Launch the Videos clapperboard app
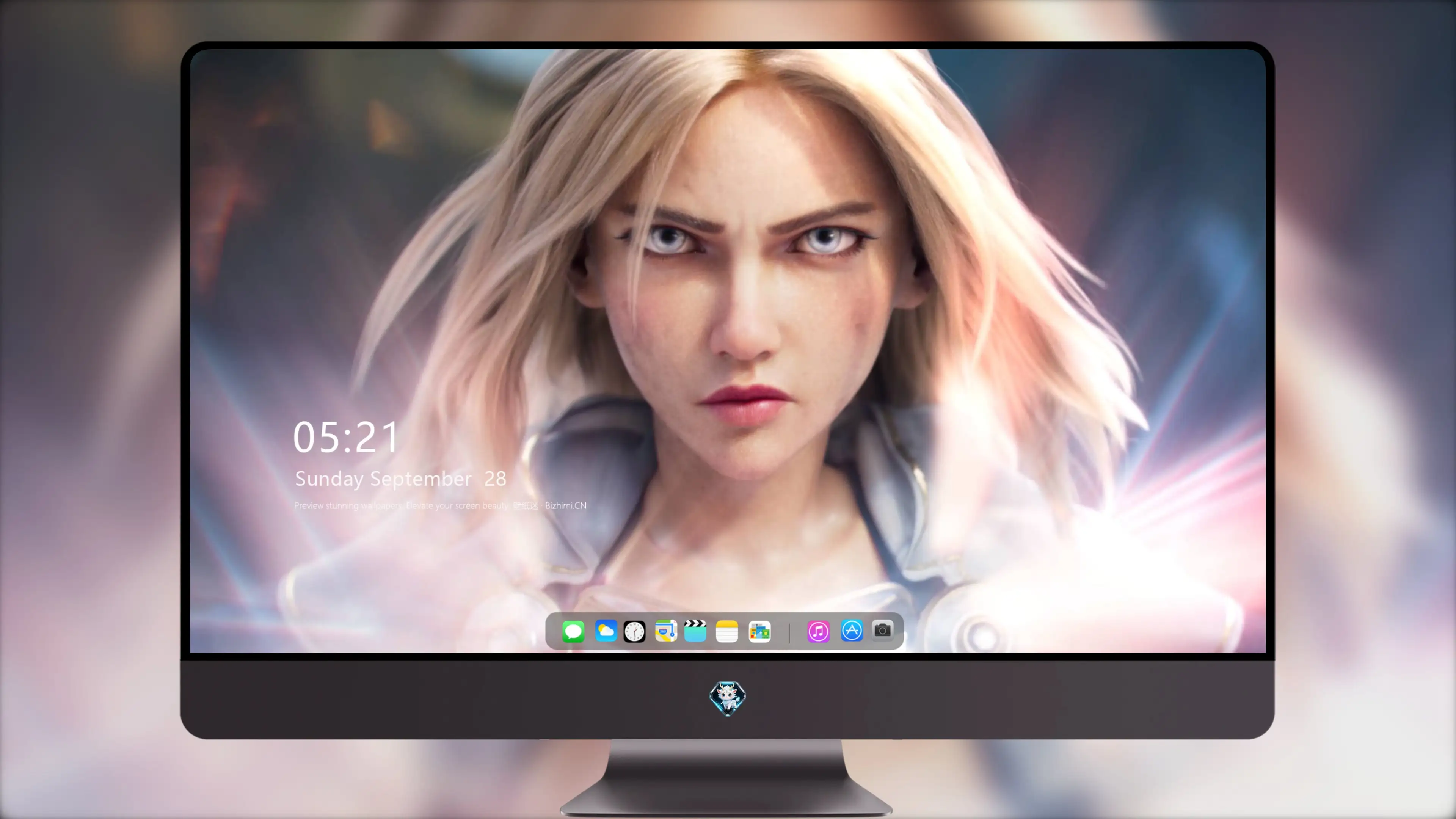 (x=695, y=631)
